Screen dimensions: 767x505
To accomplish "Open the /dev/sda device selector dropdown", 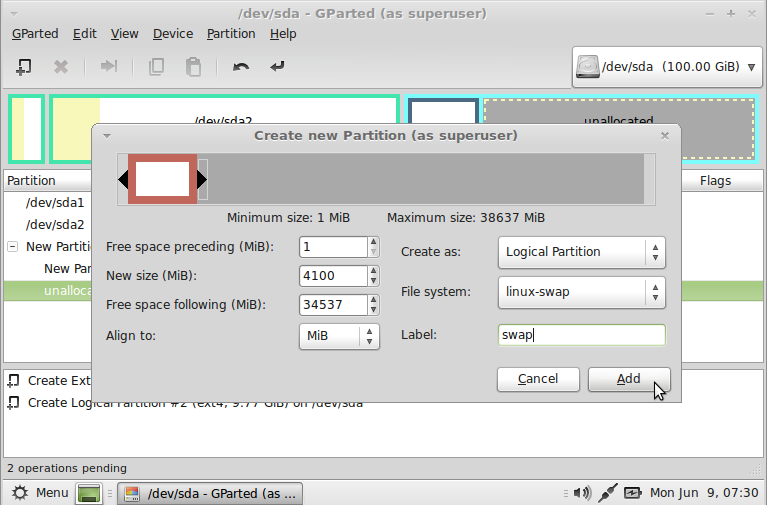I will click(x=667, y=67).
